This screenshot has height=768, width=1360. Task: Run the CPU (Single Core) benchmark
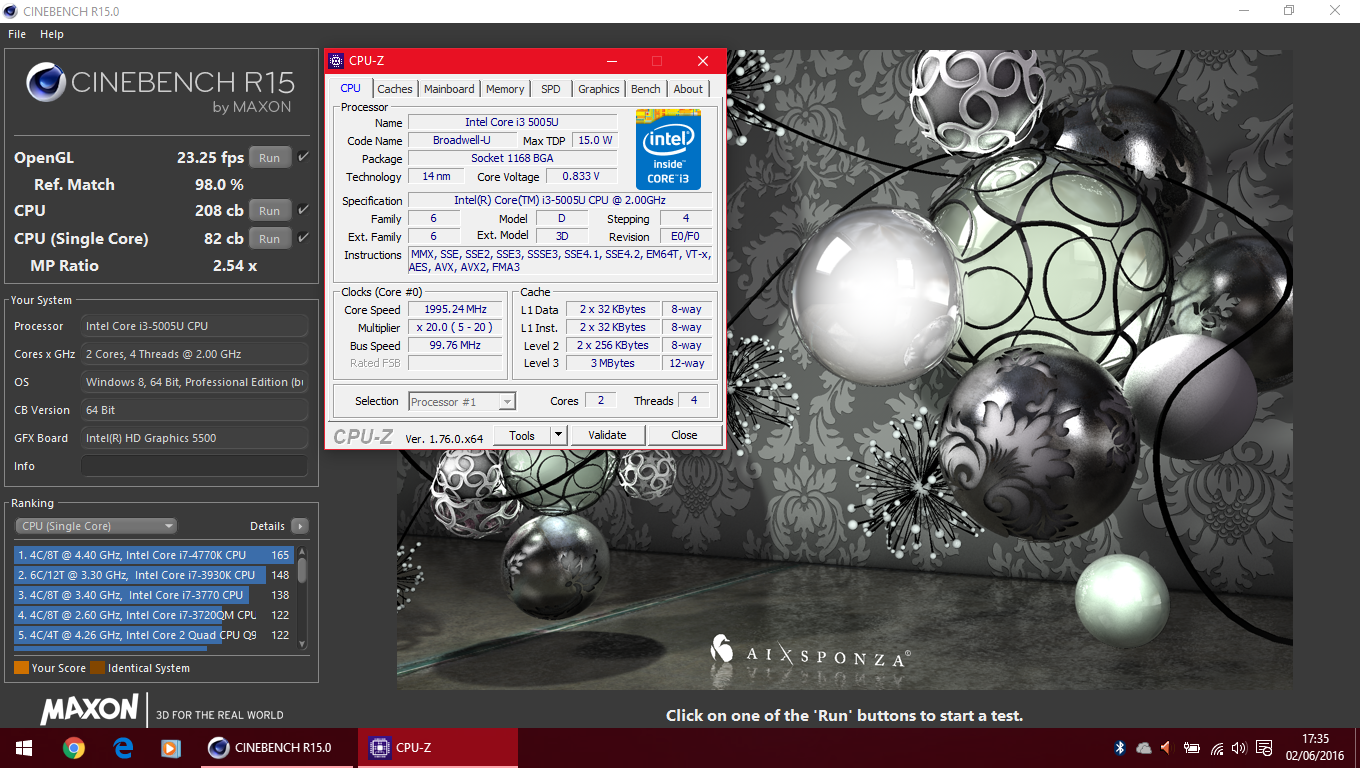click(270, 239)
